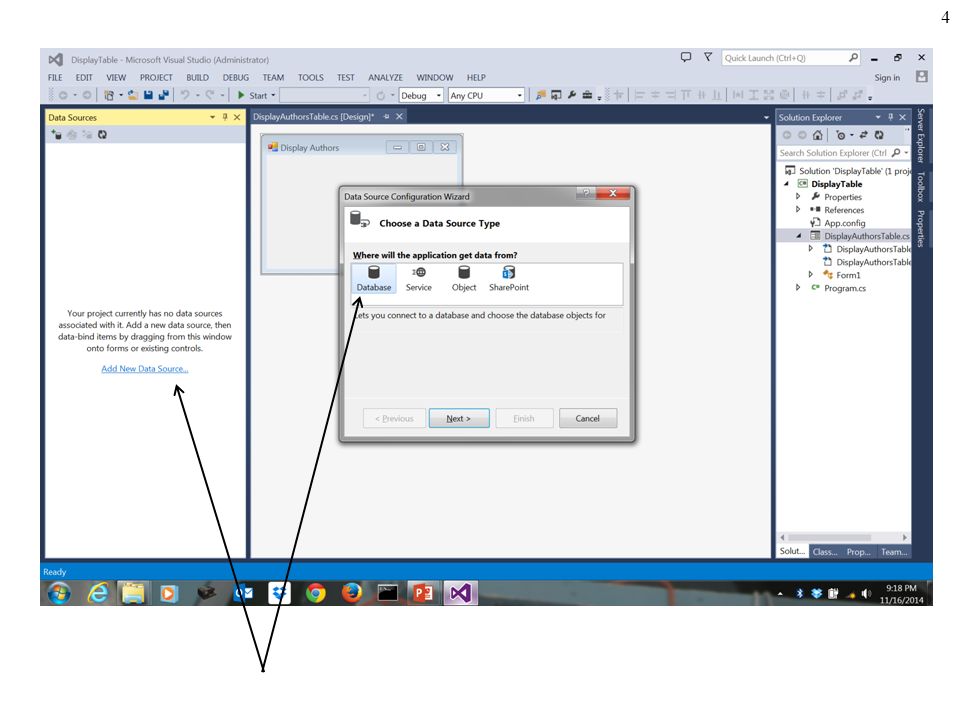Viewport: 960px width, 720px height.
Task: Click the Redo arrow icon
Action: (210, 95)
